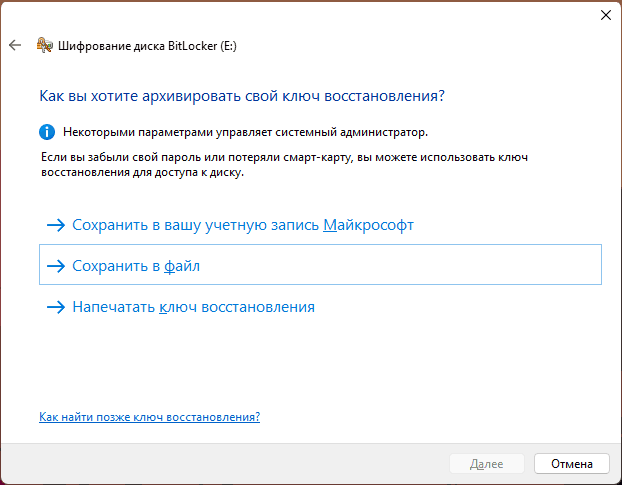Click text Некоторыми параметрами управляет системный администратор
The width and height of the screenshot is (622, 485).
[x=245, y=132]
